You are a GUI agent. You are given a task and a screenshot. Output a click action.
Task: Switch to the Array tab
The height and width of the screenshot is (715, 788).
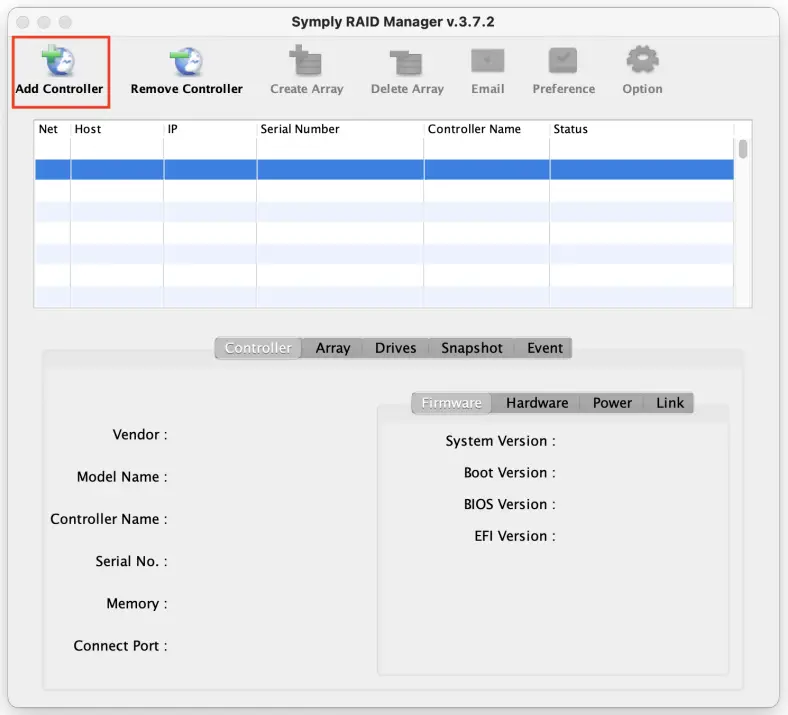333,348
